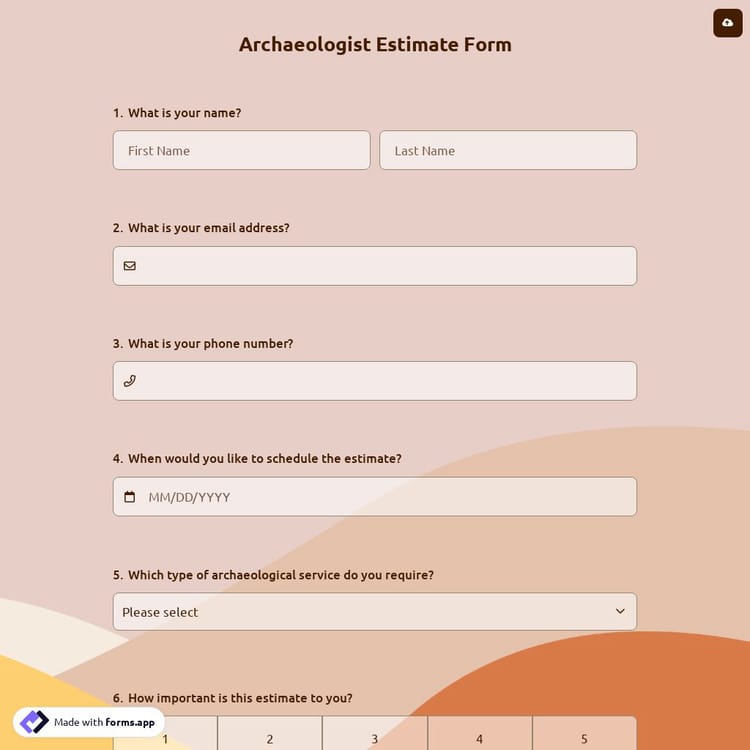Viewport: 750px width, 750px height.
Task: Click the 'What is your name?' question label
Action: 184,113
